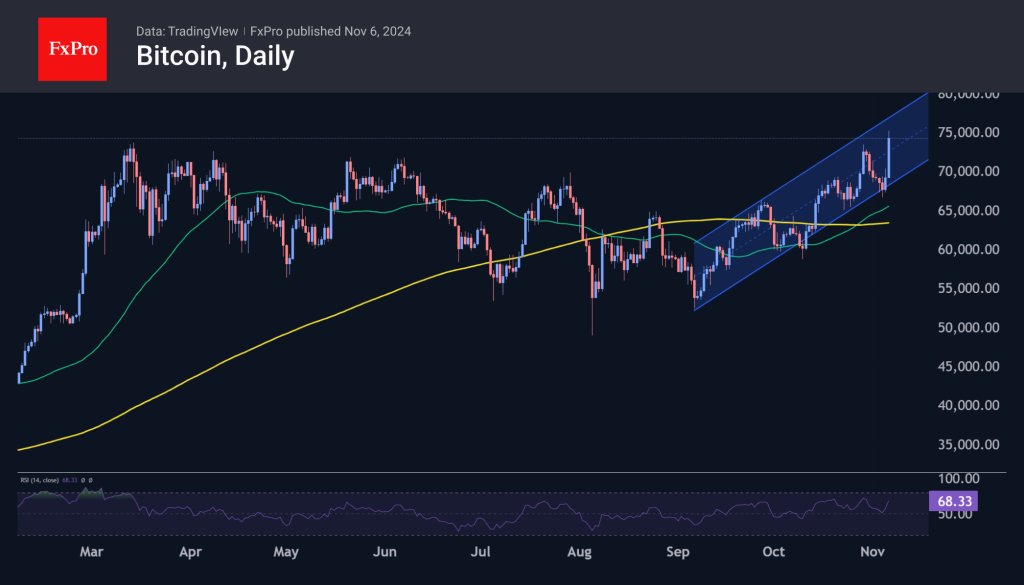
Task: Click the right end of the yellow moving average
Action: (888, 223)
